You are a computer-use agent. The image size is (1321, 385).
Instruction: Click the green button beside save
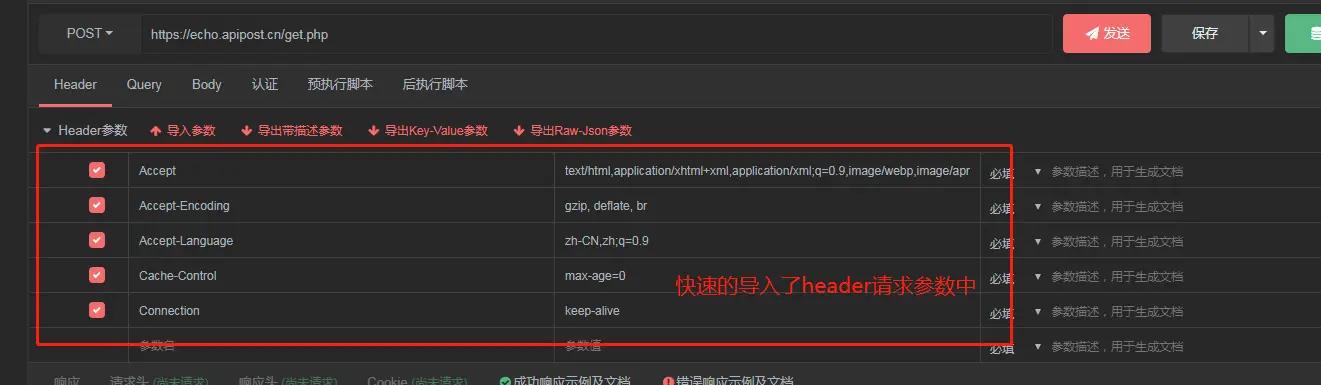pyautogui.click(x=1303, y=33)
